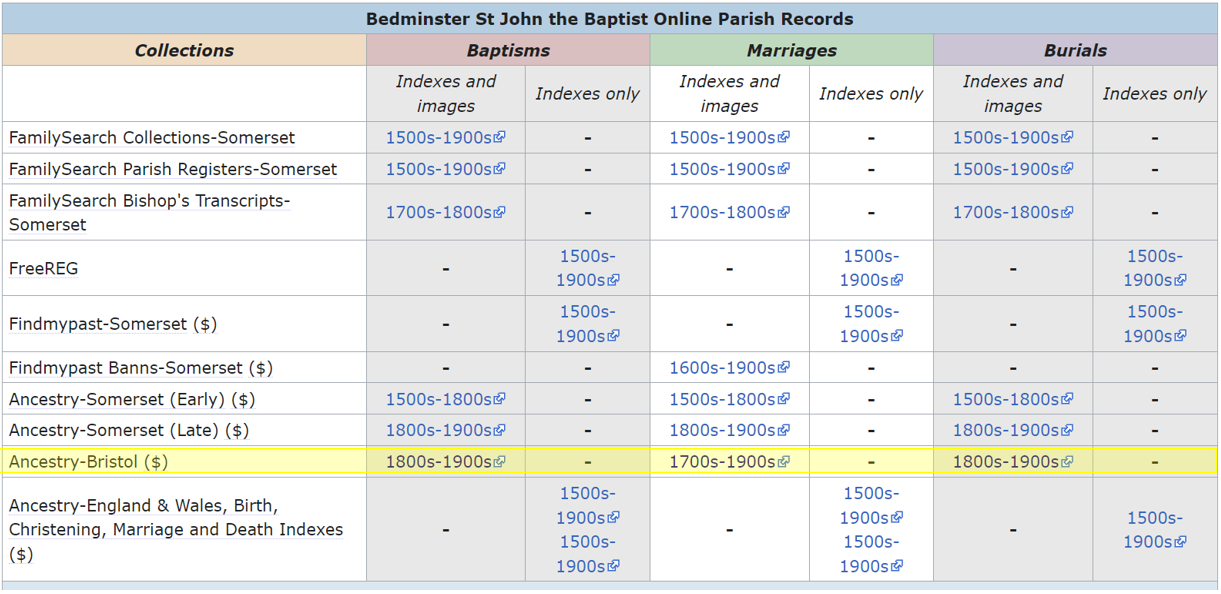Open FamilySearch Parish Registers-Somerset burials link
Screen dimensions: 1221x594
1013,169
